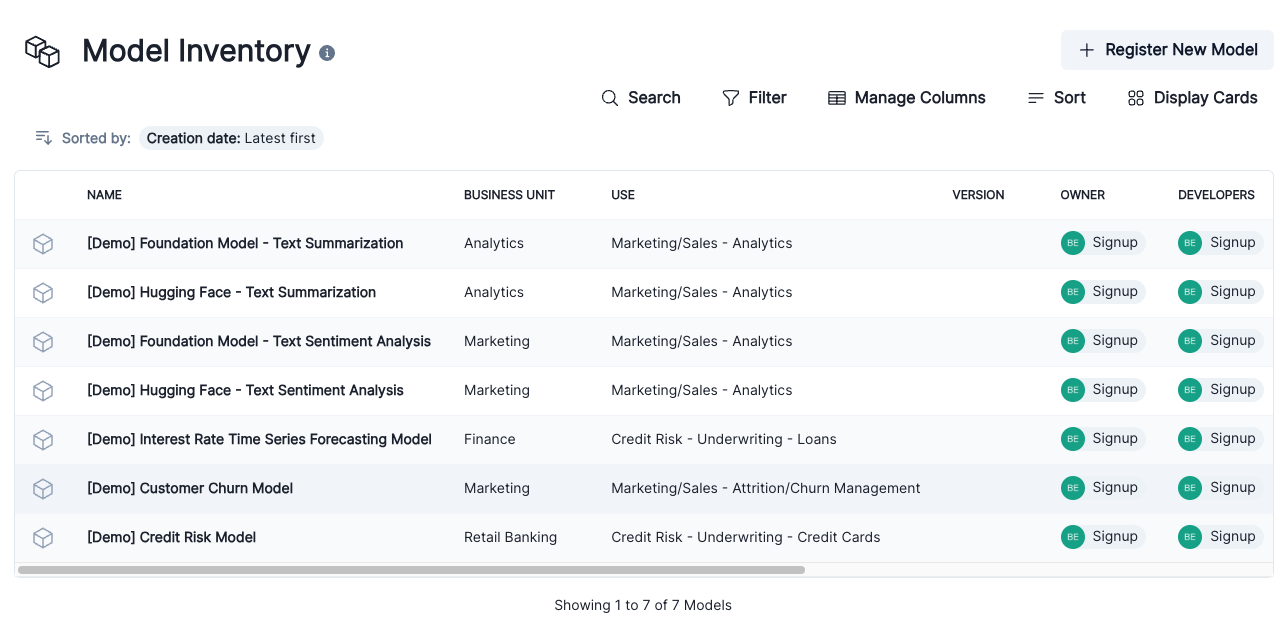Image resolution: width=1288 pixels, height=636 pixels.
Task: Click the cube icon on Hugging Face Summarization row
Action: pyautogui.click(x=43, y=292)
